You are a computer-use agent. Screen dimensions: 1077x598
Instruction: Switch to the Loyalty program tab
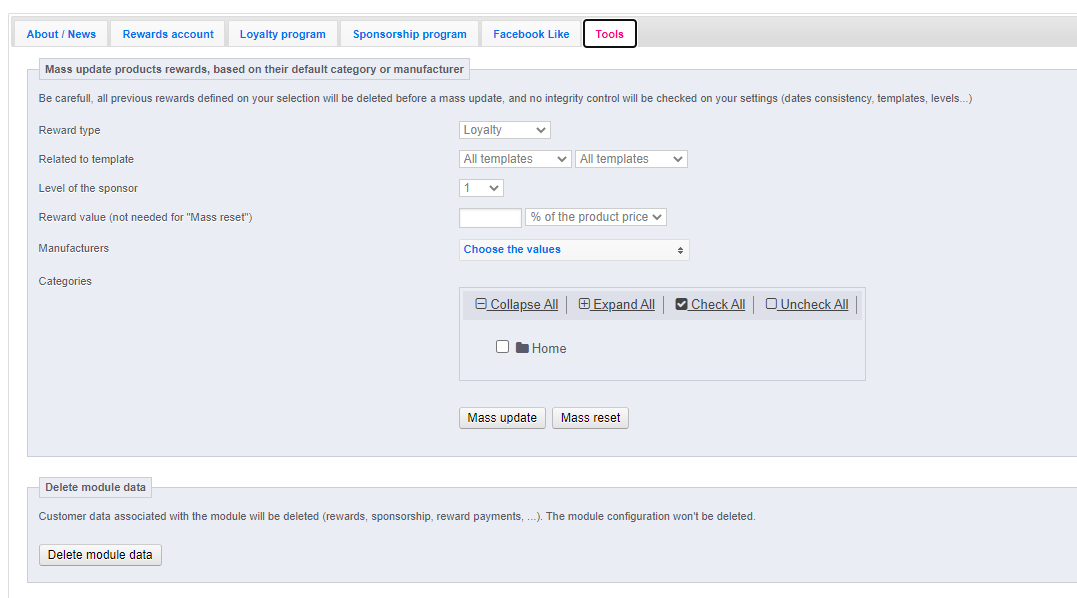pos(282,34)
